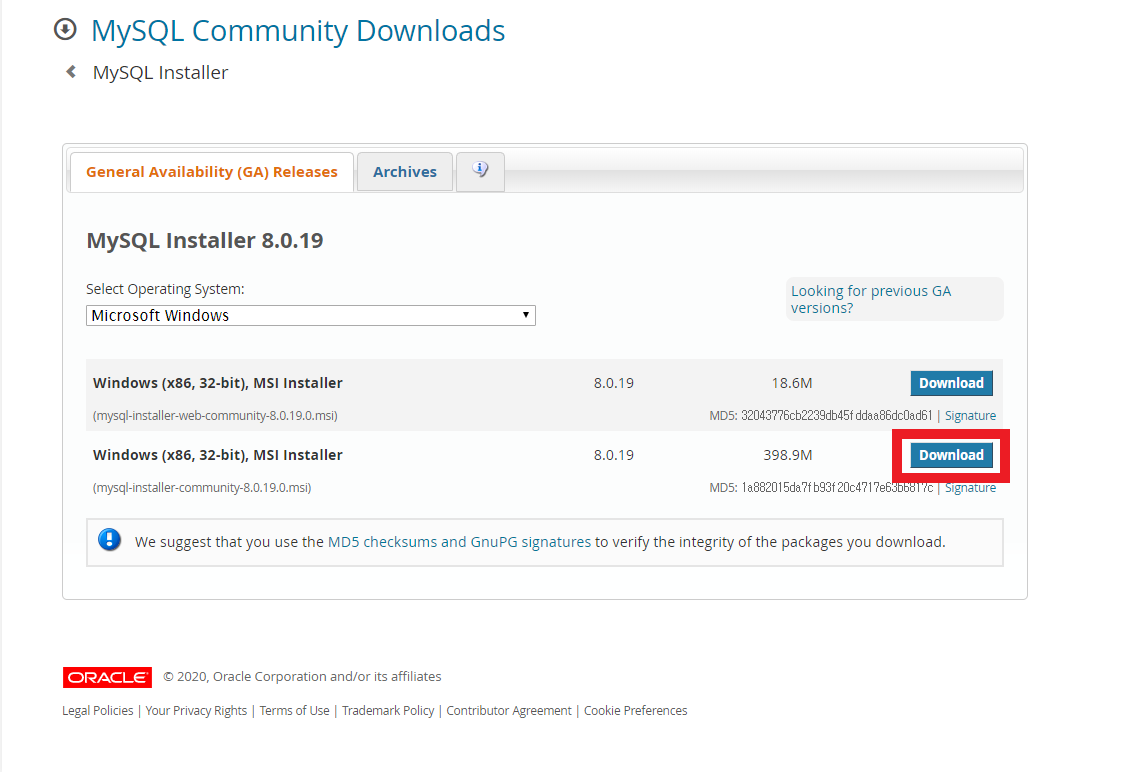Image resolution: width=1144 pixels, height=772 pixels.
Task: Click the MySQL Community Downloads heading link
Action: pos(298,31)
